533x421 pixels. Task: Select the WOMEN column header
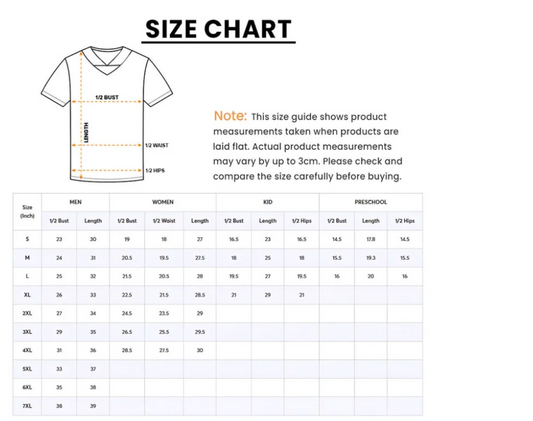(x=163, y=202)
